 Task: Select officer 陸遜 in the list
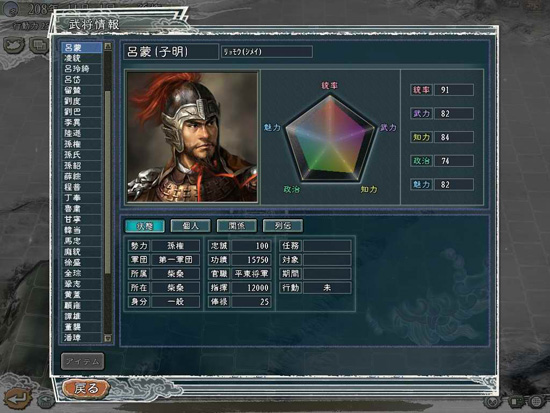tap(82, 133)
